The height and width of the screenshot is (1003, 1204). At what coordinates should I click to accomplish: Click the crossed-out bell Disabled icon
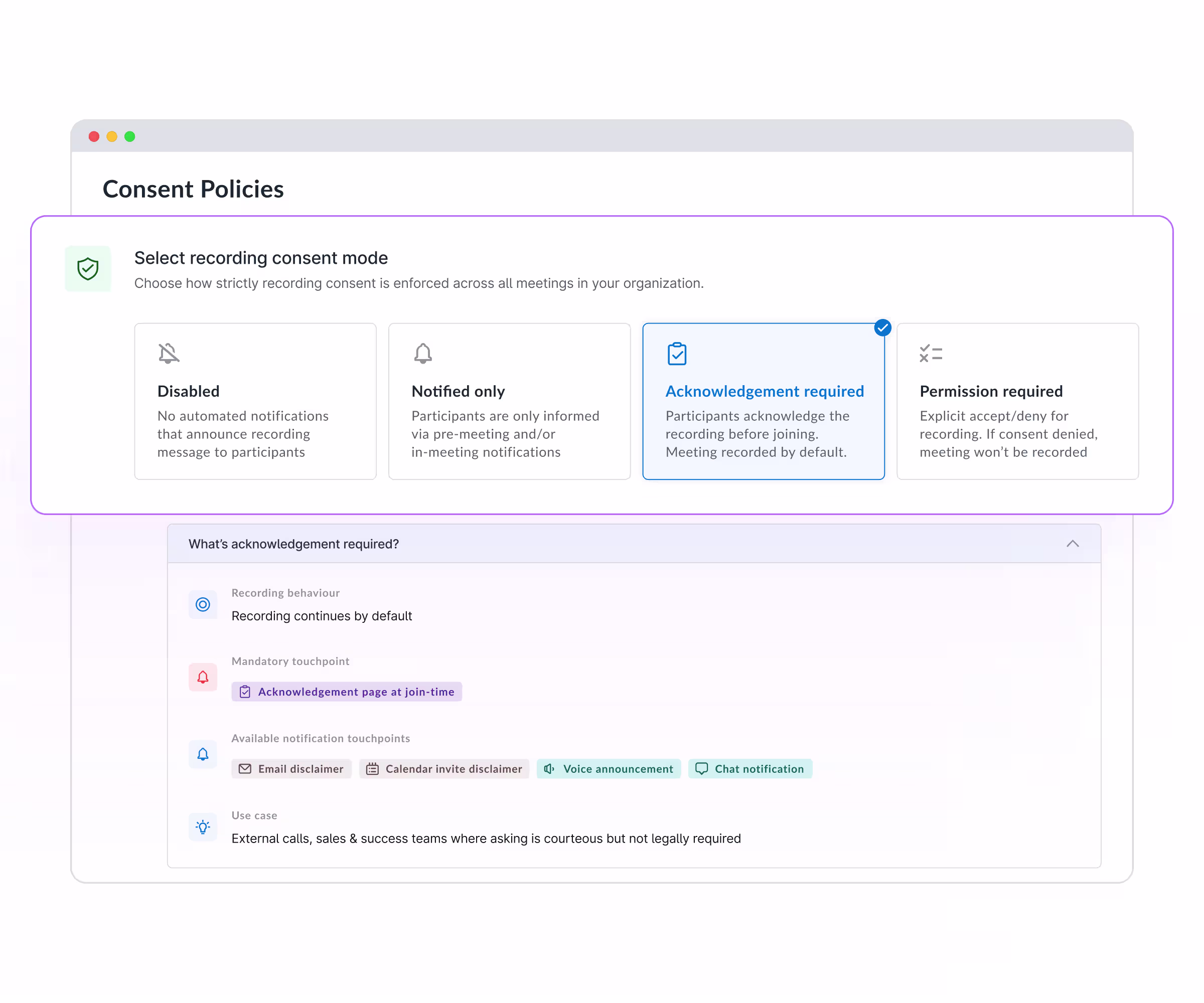(x=169, y=354)
